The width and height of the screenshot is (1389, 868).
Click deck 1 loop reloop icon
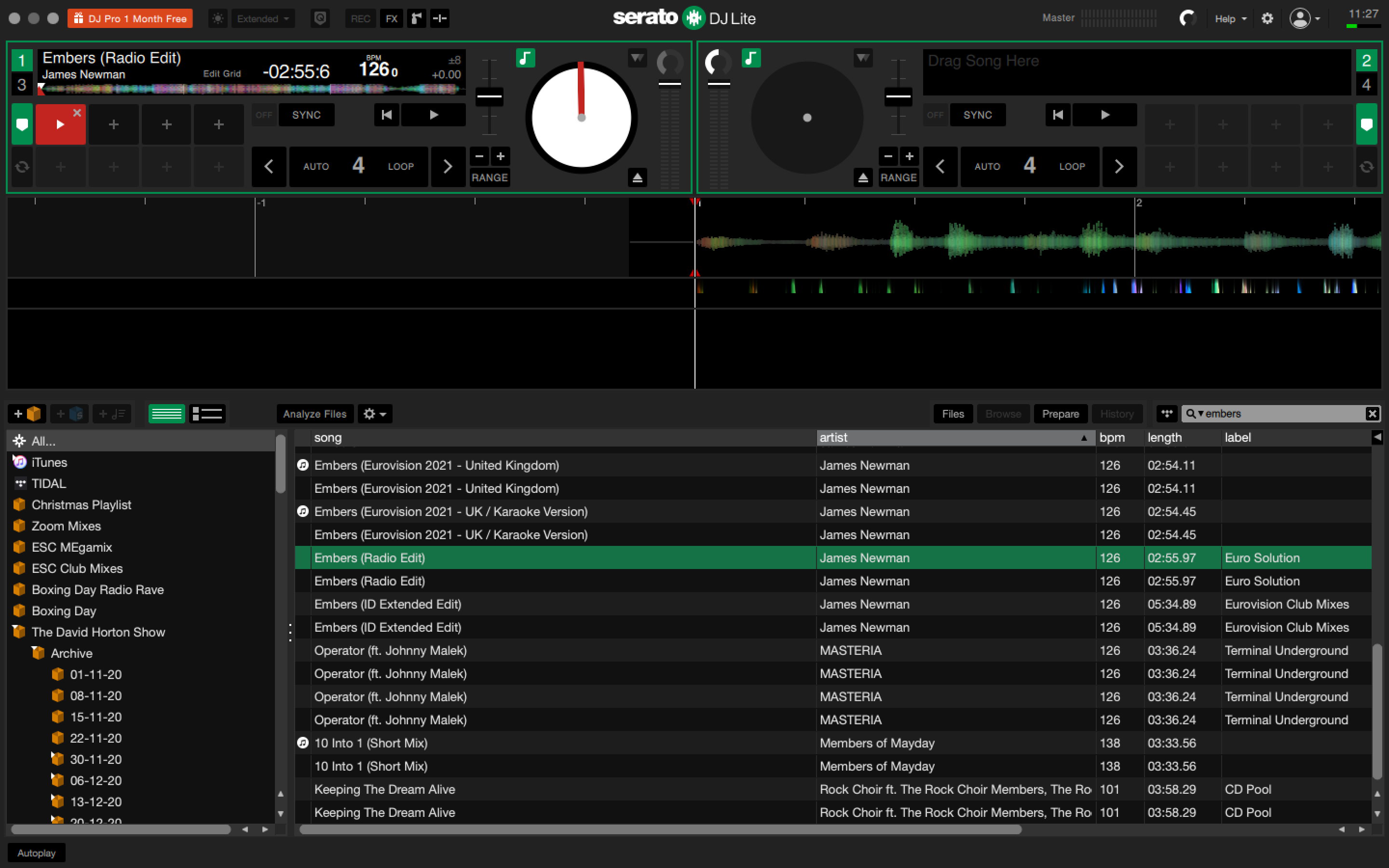point(22,166)
